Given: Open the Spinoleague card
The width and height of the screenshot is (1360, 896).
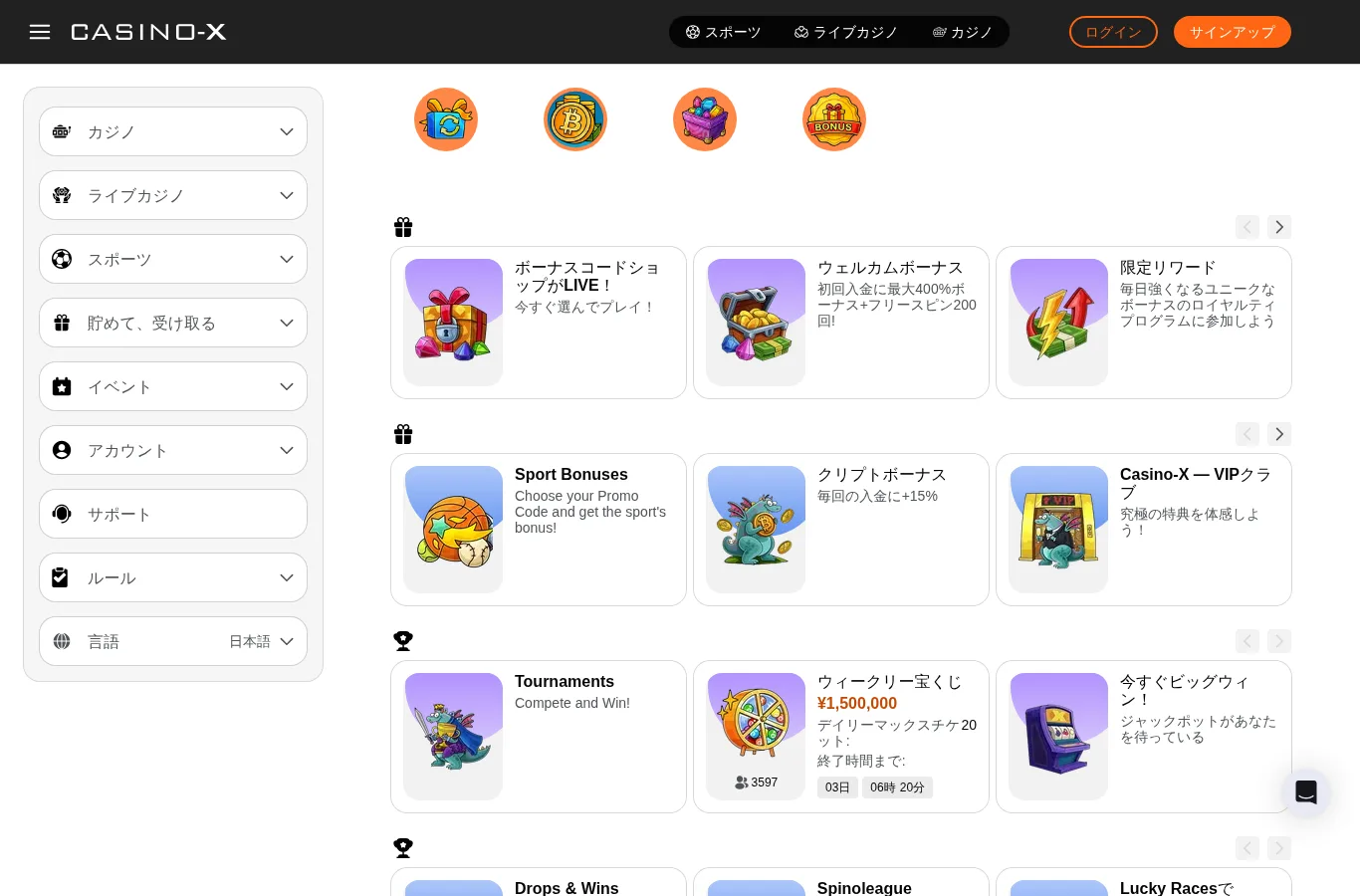Looking at the screenshot, I should (x=841, y=882).
